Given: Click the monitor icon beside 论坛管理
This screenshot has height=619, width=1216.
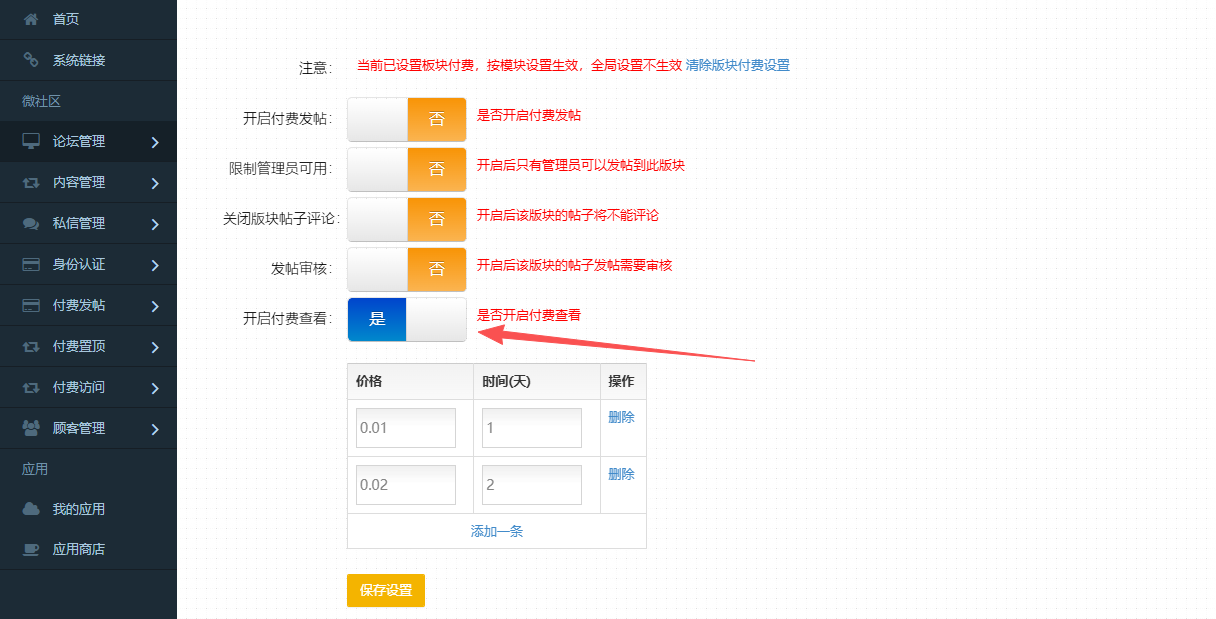Looking at the screenshot, I should pyautogui.click(x=31, y=141).
